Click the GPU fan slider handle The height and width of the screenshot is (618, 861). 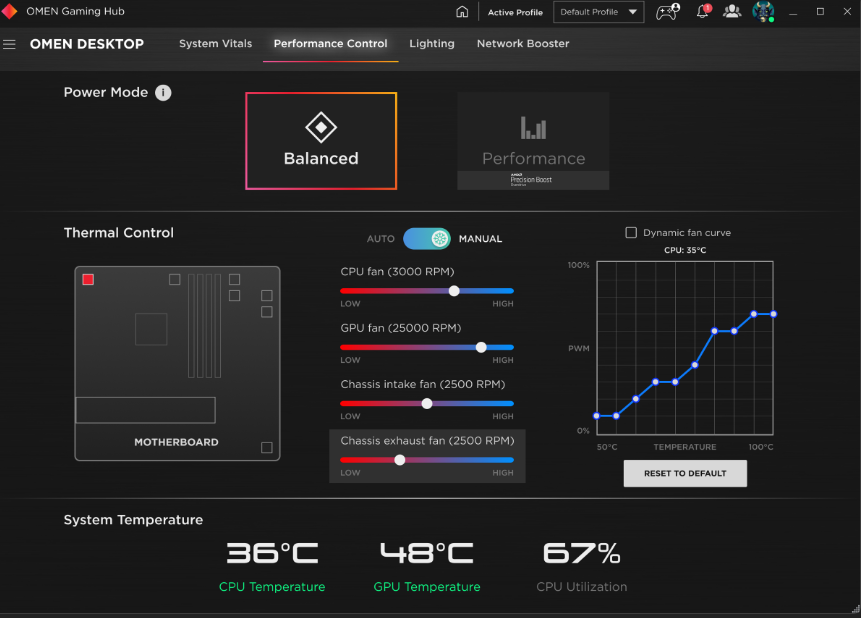[481, 347]
